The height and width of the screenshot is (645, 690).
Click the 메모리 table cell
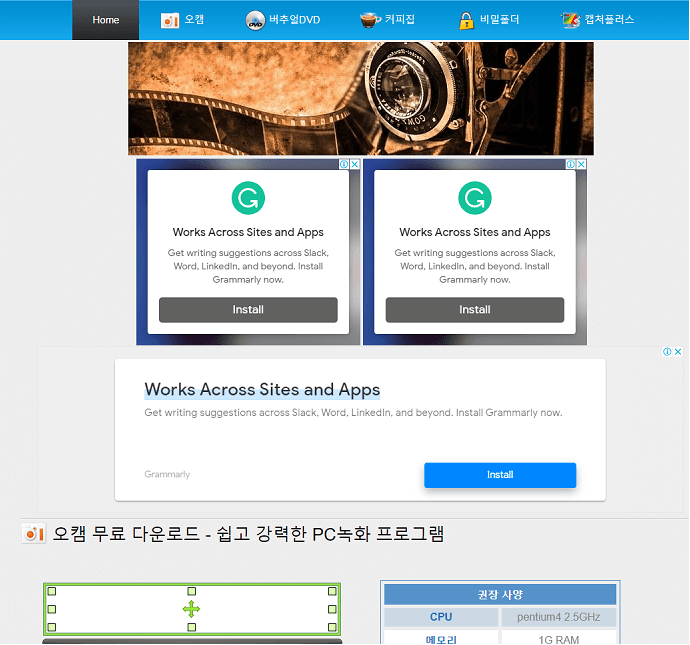(x=441, y=638)
